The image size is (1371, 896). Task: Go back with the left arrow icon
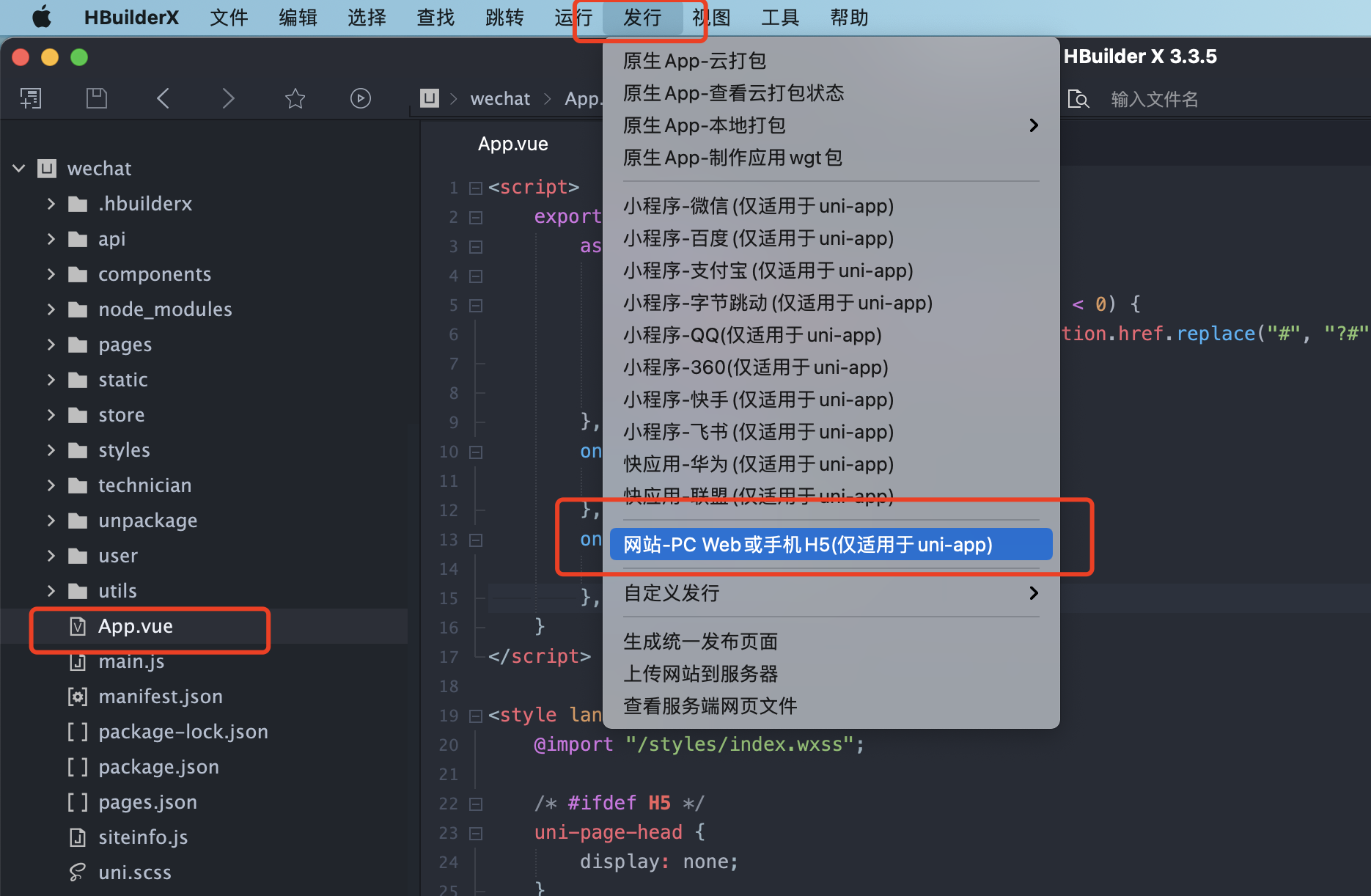pyautogui.click(x=163, y=98)
